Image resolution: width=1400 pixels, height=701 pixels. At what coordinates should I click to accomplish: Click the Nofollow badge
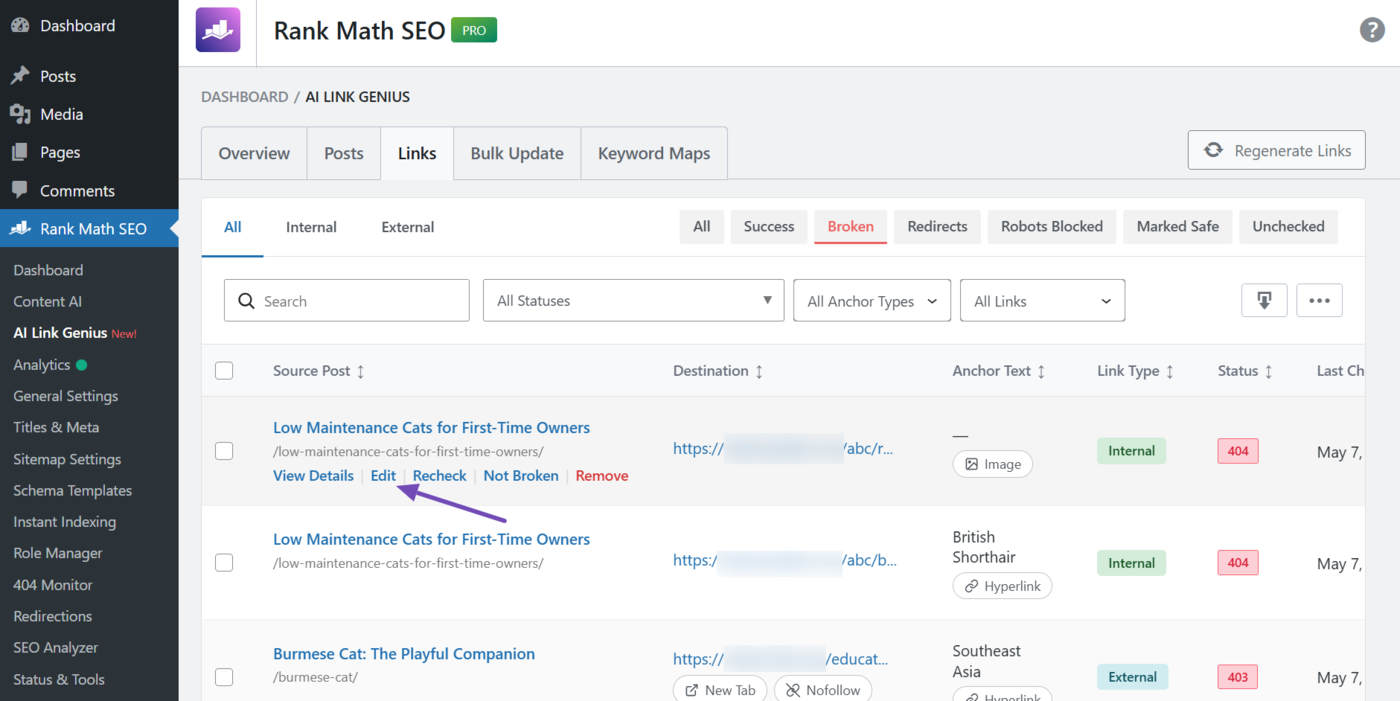824,690
